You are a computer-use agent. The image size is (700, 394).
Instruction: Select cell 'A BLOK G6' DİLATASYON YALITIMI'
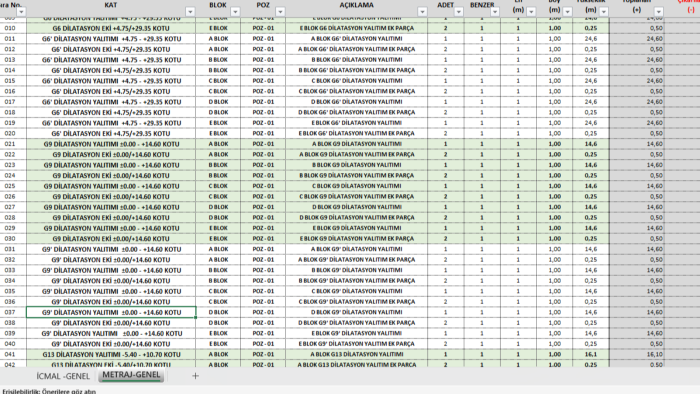click(356, 39)
